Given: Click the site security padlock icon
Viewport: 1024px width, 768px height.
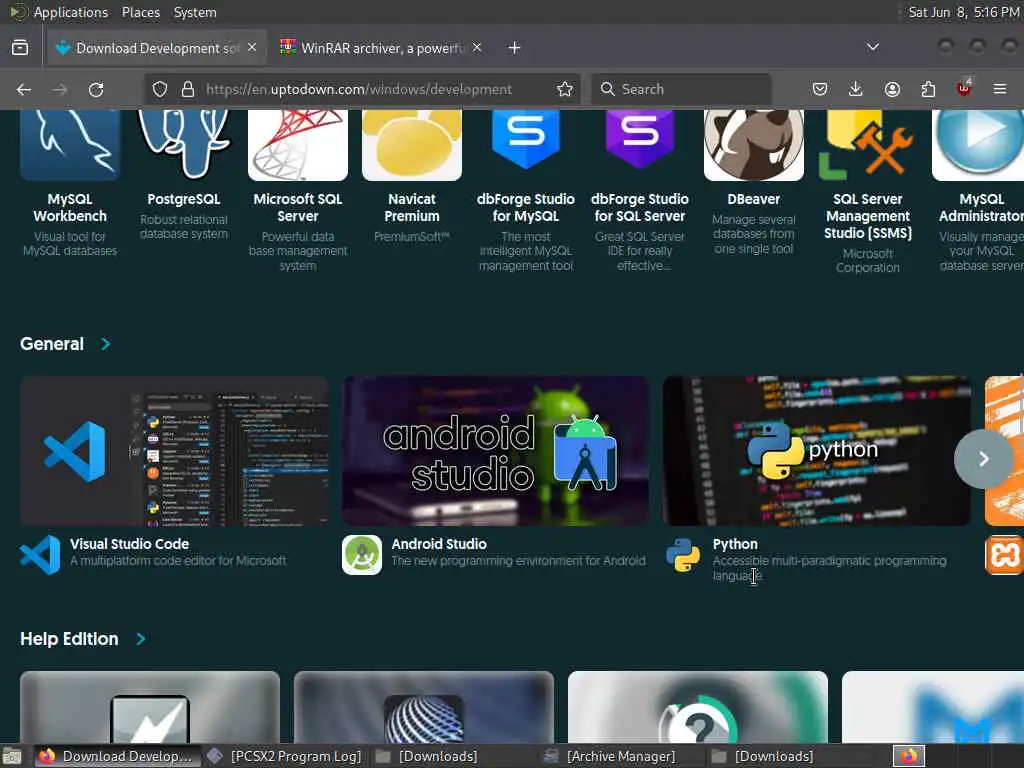Looking at the screenshot, I should (188, 89).
